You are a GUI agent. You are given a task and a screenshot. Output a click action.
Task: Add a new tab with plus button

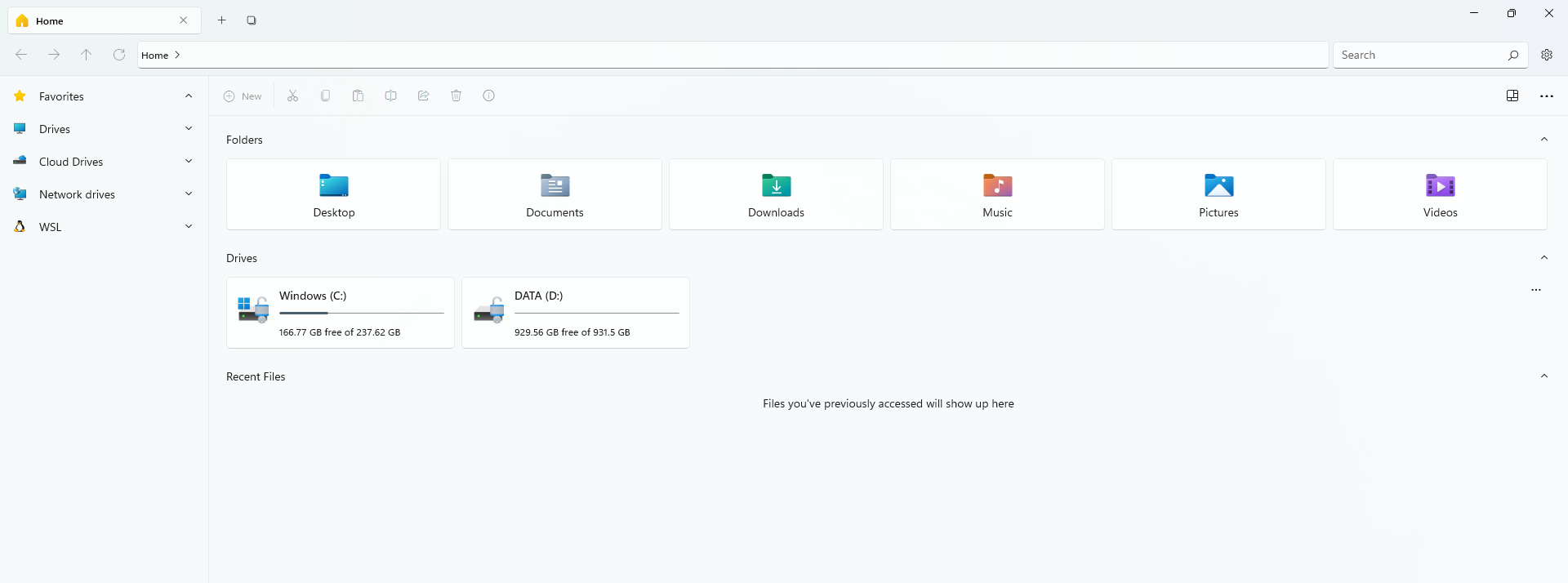click(221, 20)
